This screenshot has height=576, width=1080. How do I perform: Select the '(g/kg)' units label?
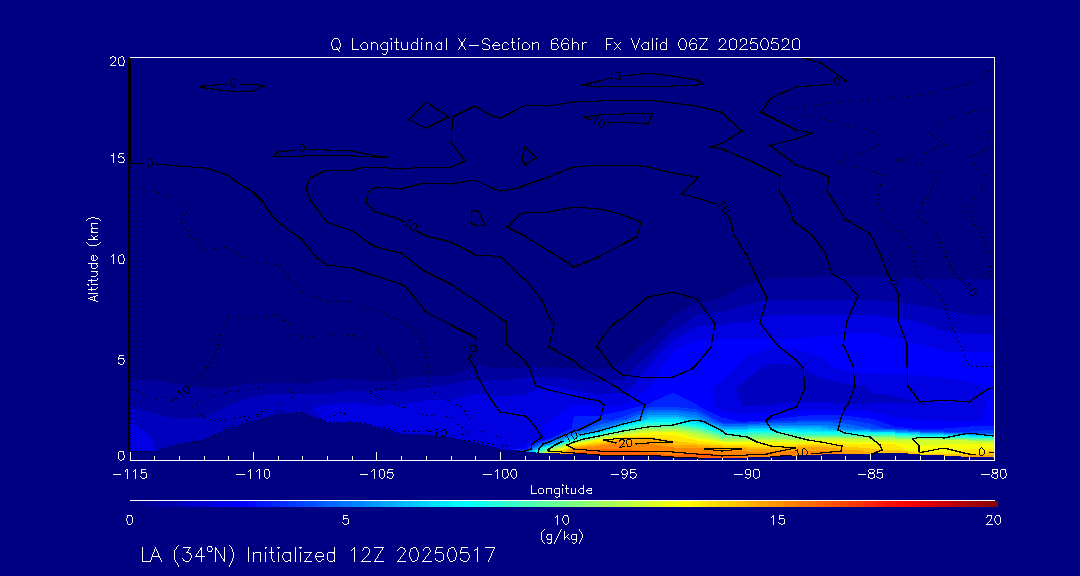click(x=561, y=537)
